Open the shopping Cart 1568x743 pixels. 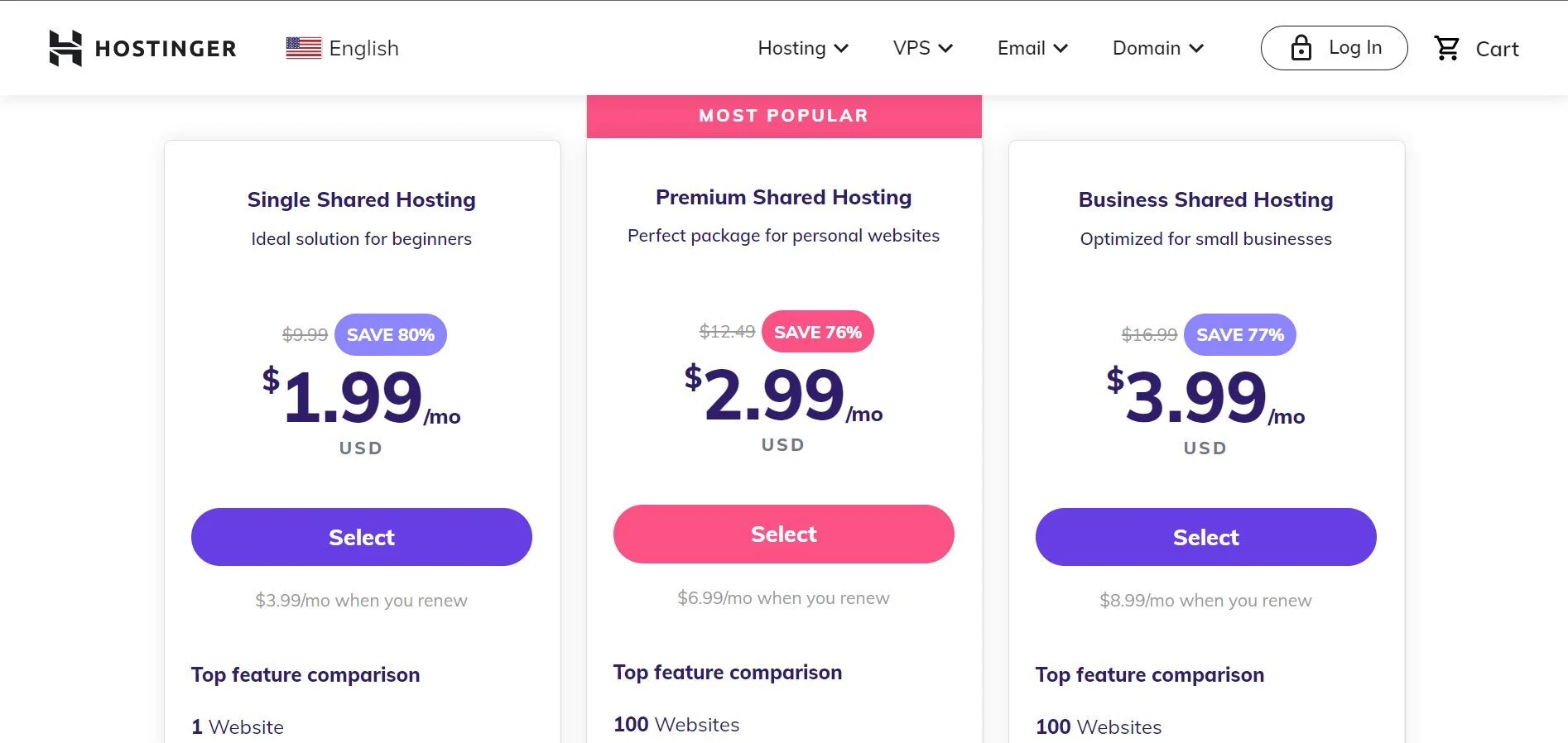[x=1478, y=48]
